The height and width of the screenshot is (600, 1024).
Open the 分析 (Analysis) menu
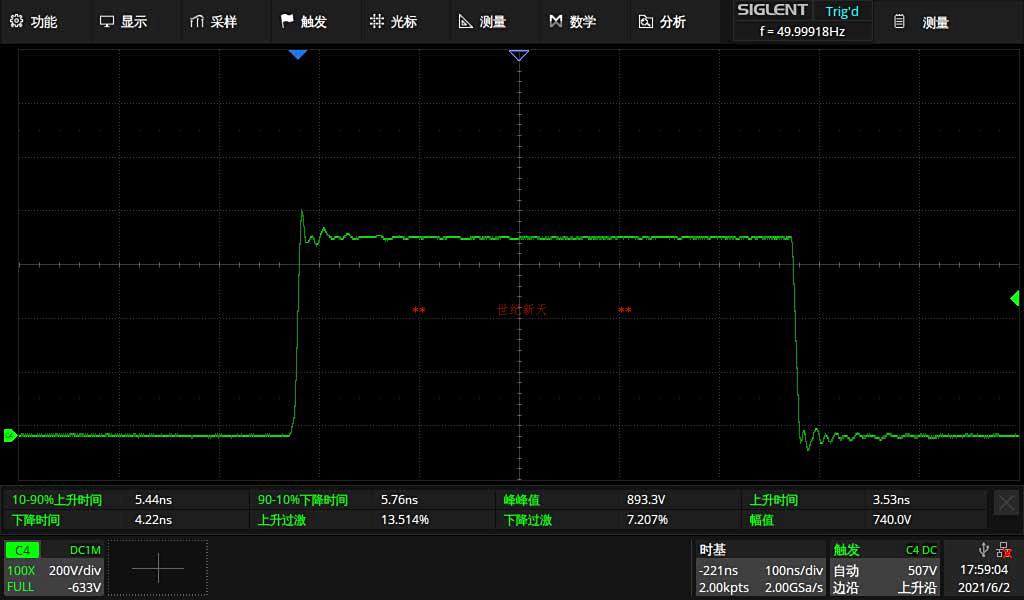662,22
